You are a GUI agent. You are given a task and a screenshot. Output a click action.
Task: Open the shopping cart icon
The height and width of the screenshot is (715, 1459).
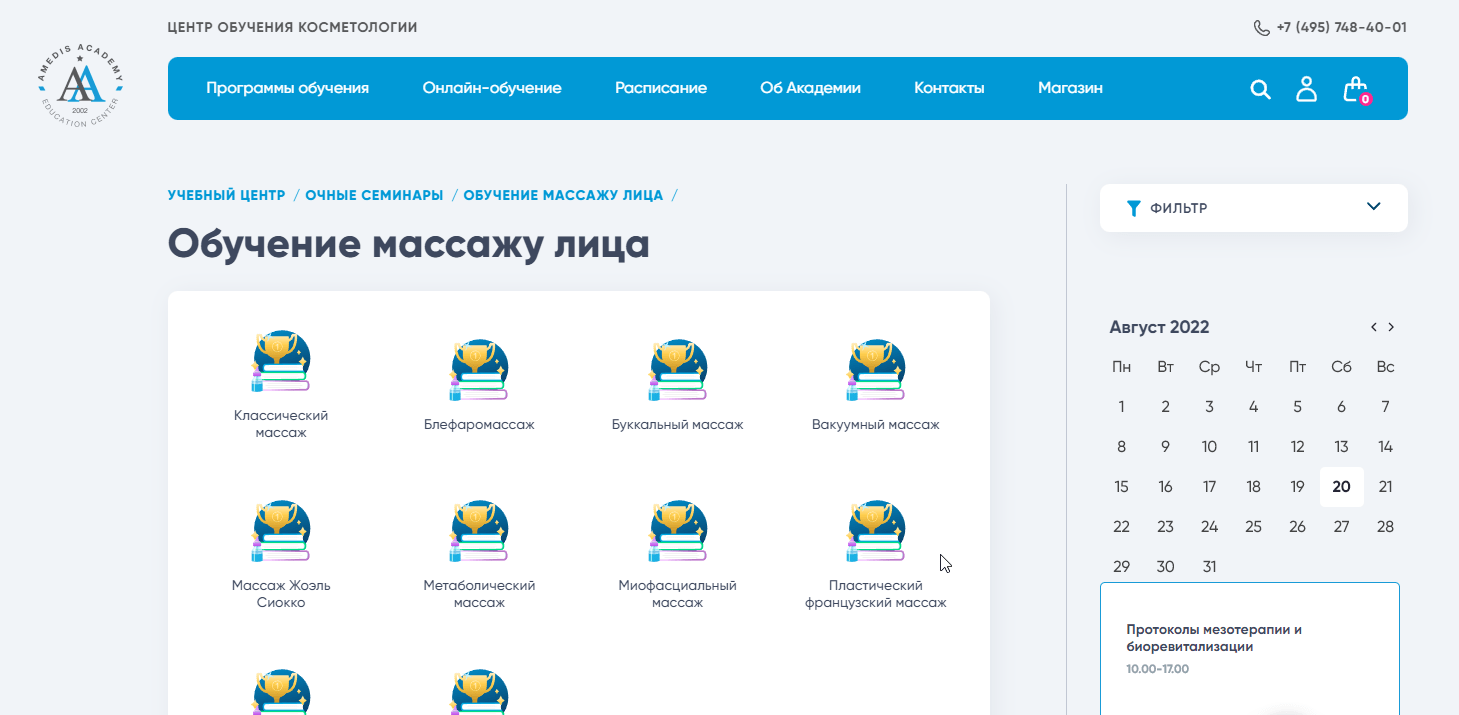coord(1355,90)
